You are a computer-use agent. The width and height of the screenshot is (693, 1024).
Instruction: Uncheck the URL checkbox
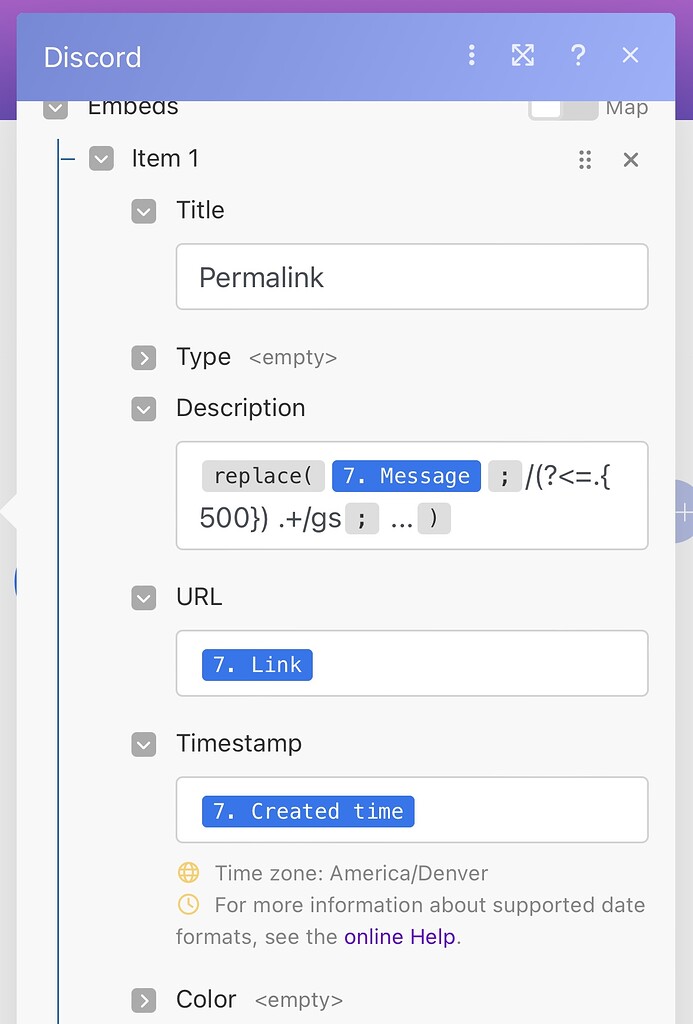[x=143, y=597]
